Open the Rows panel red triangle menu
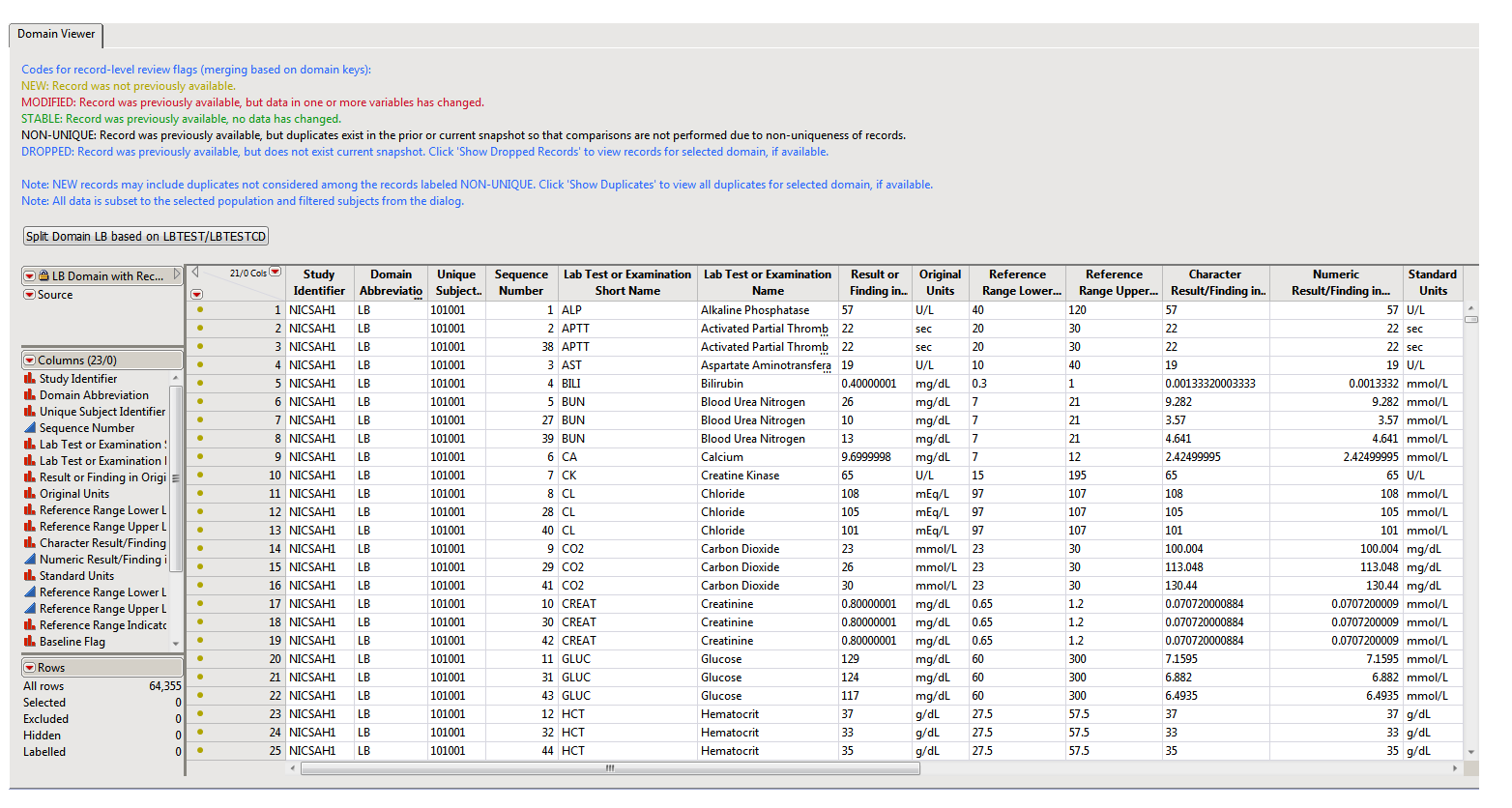 point(30,668)
